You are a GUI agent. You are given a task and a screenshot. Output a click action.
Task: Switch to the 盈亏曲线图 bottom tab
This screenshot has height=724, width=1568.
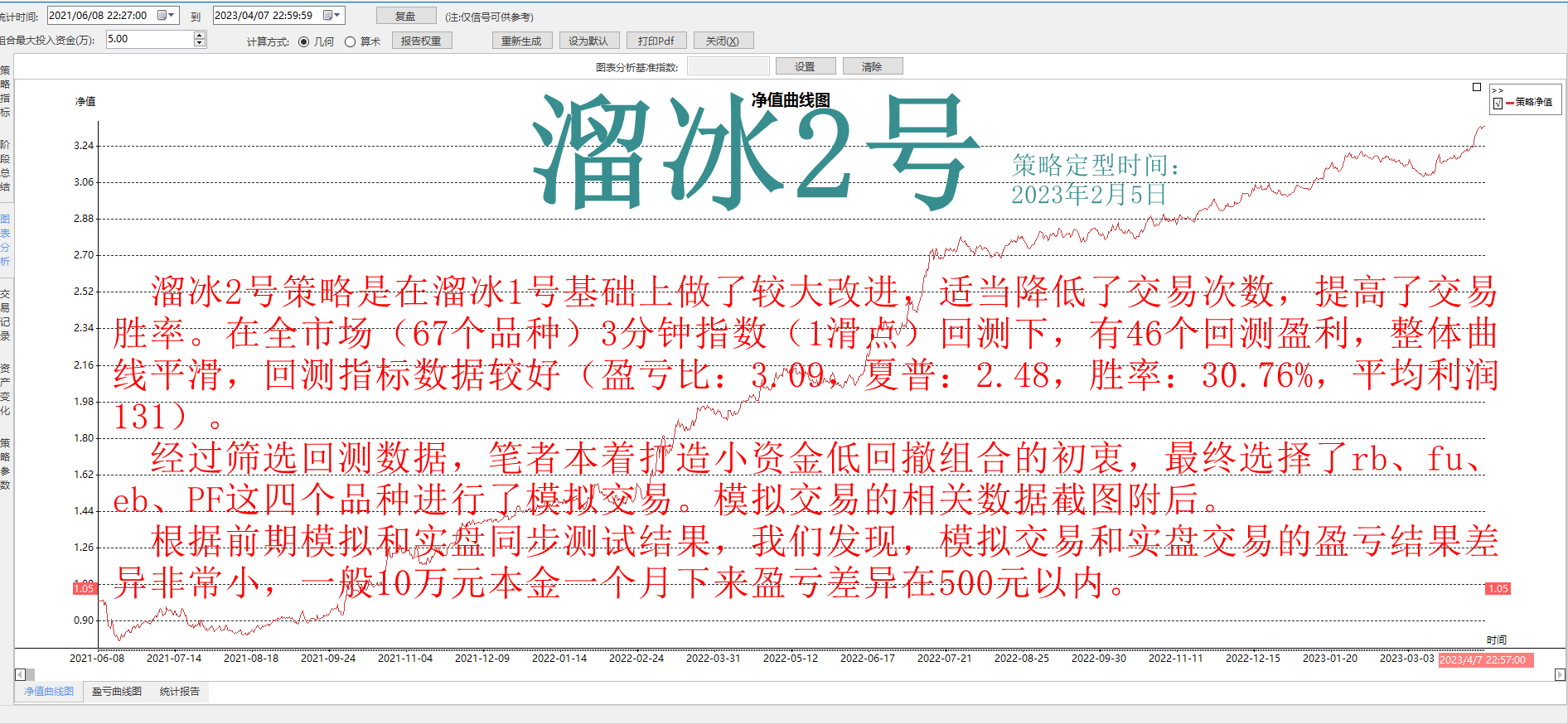117,692
